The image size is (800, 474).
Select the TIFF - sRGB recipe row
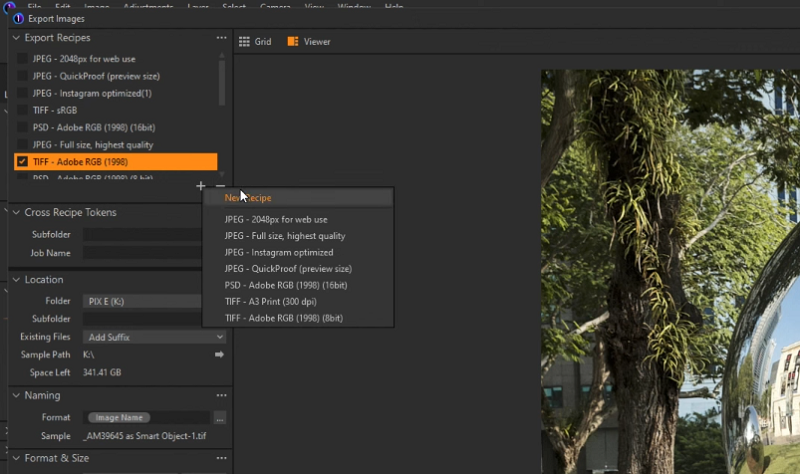[116, 110]
